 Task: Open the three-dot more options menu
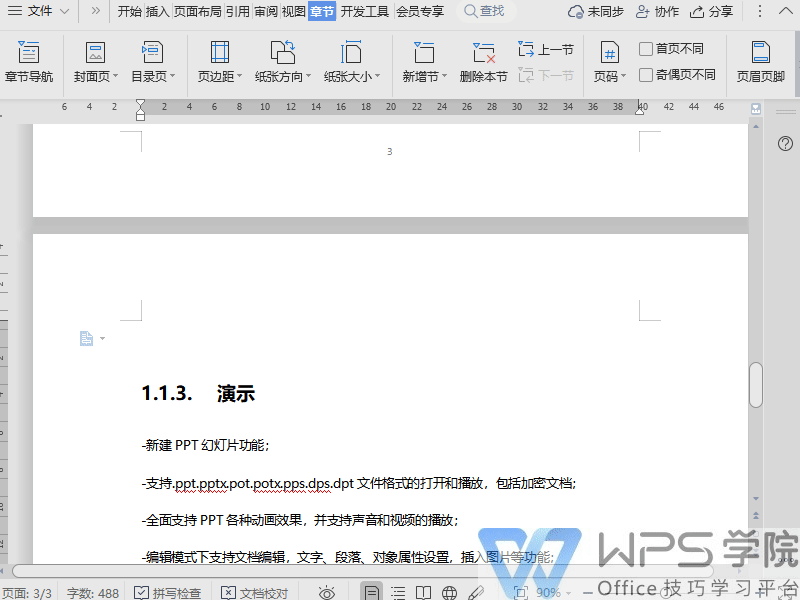coord(760,11)
